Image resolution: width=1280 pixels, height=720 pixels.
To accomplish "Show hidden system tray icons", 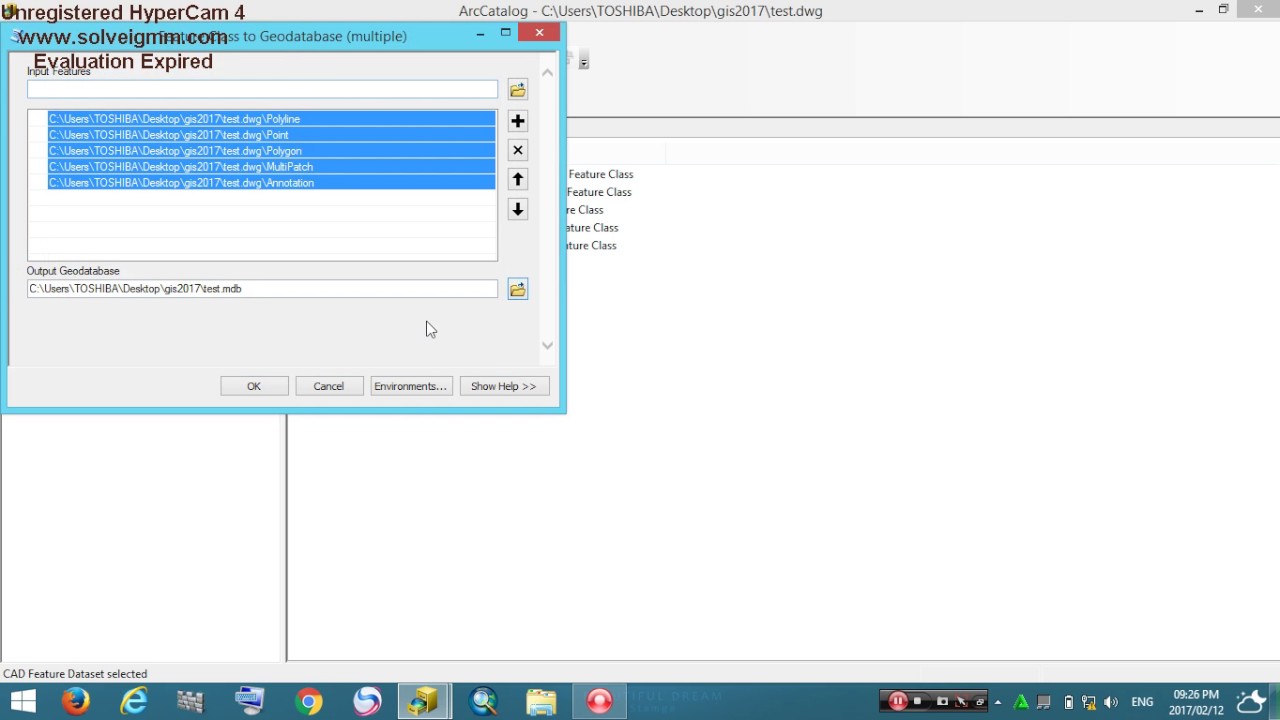I will click(998, 702).
